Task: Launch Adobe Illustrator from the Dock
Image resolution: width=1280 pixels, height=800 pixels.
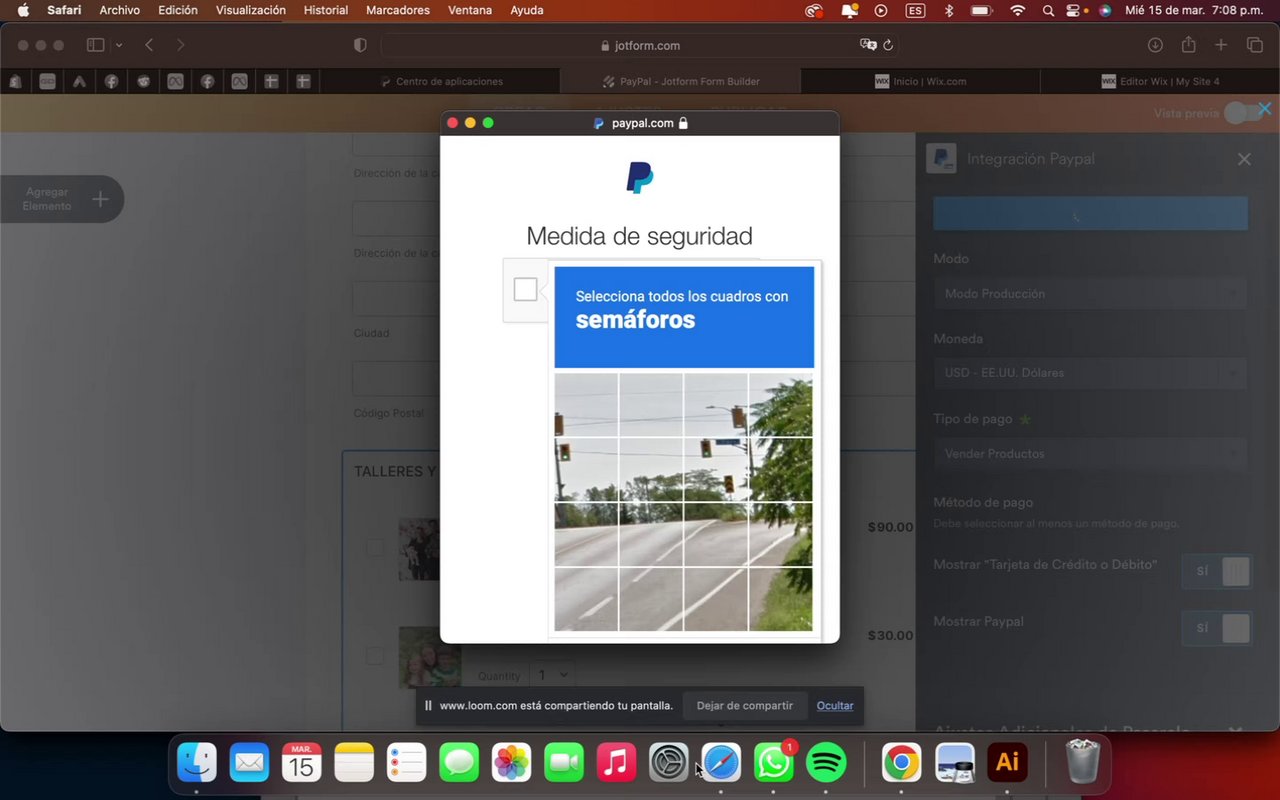Action: click(1007, 763)
